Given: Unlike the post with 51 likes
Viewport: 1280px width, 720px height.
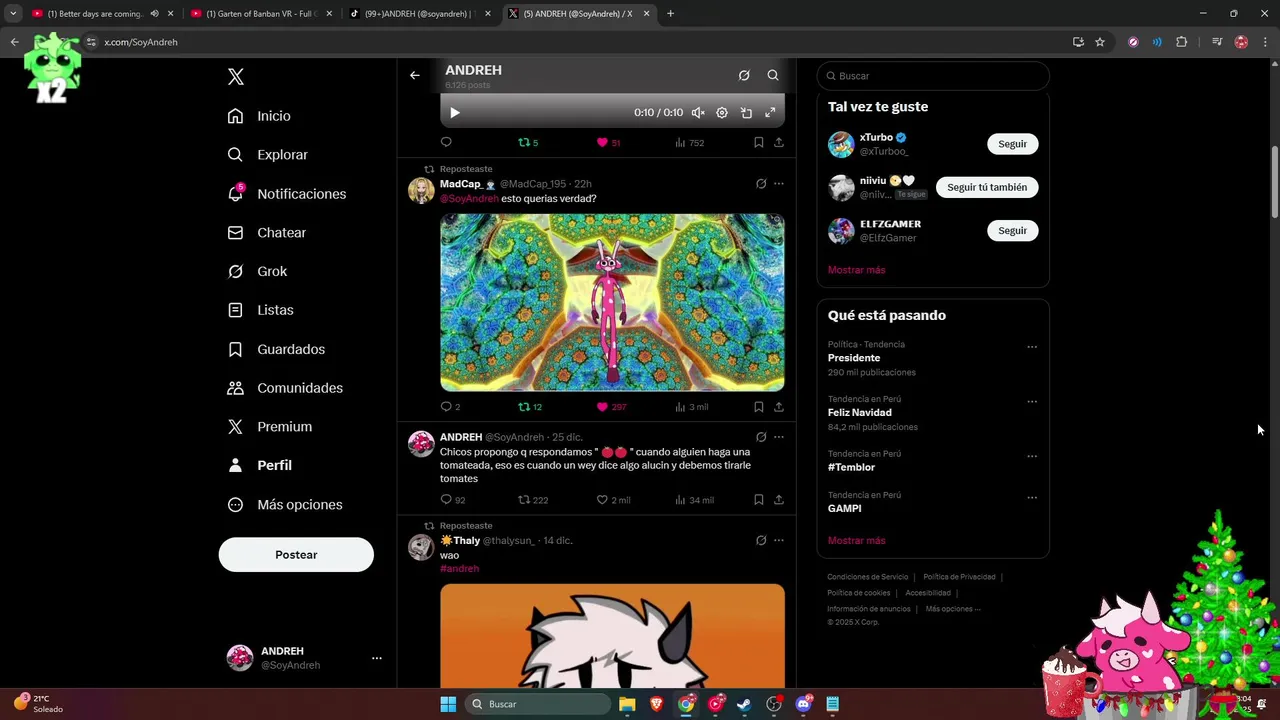Looking at the screenshot, I should 608,143.
